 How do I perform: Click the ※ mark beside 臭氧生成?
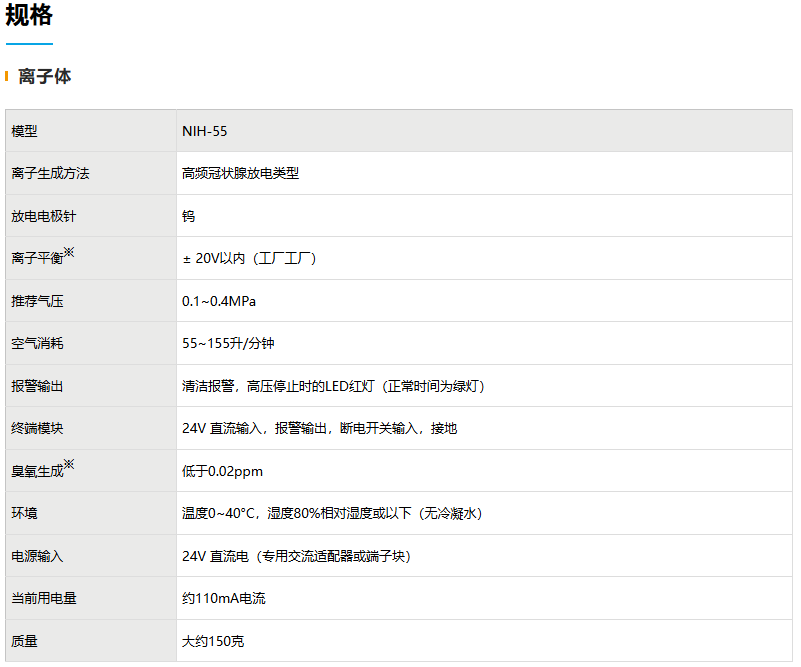[69, 465]
